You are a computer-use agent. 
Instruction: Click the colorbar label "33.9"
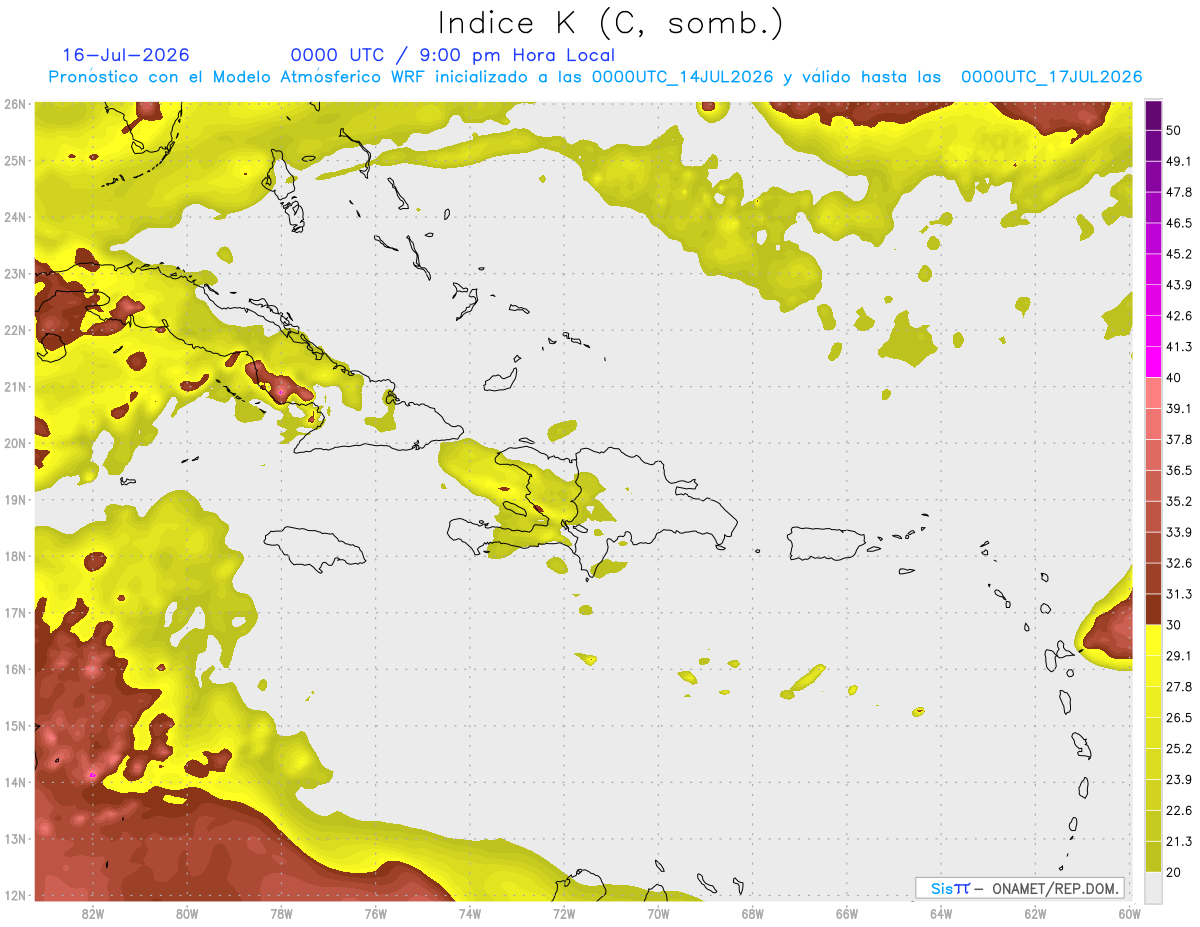1179,532
